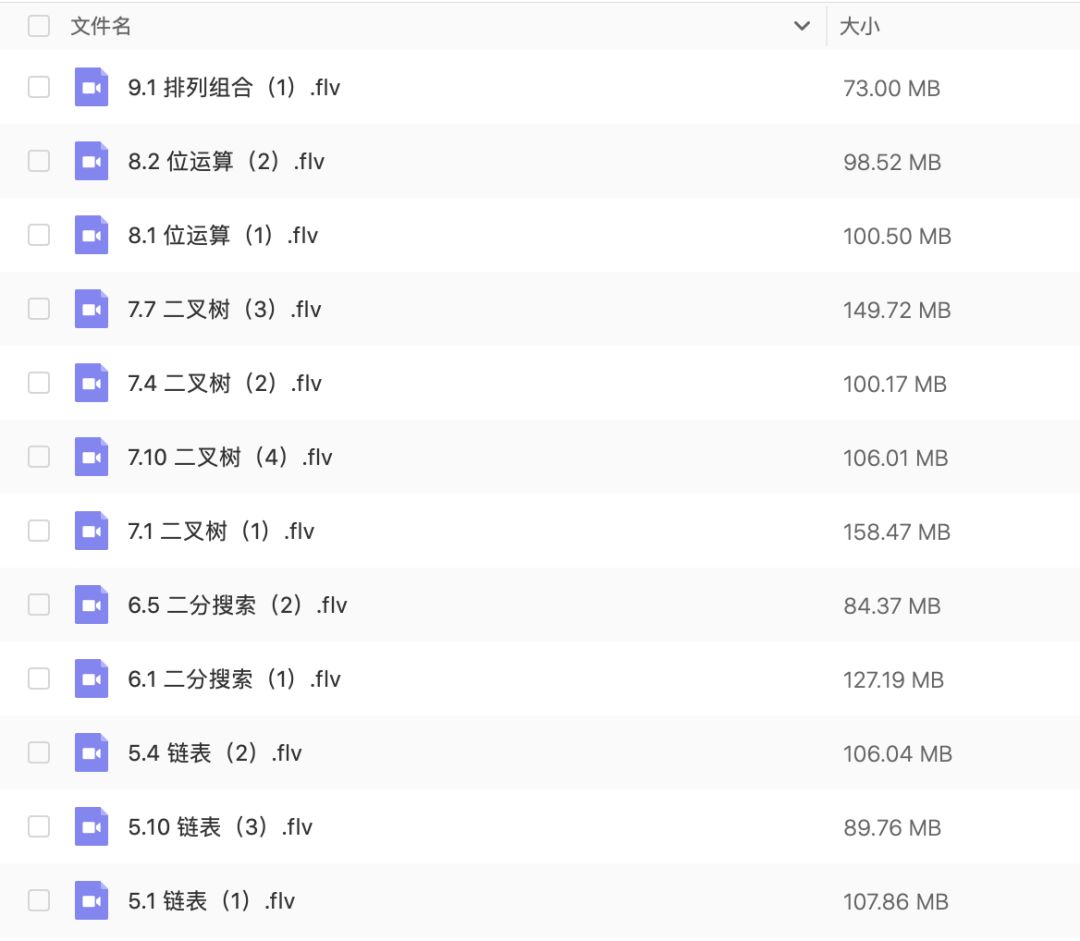Expand the sort chevron in filename header

pos(802,26)
